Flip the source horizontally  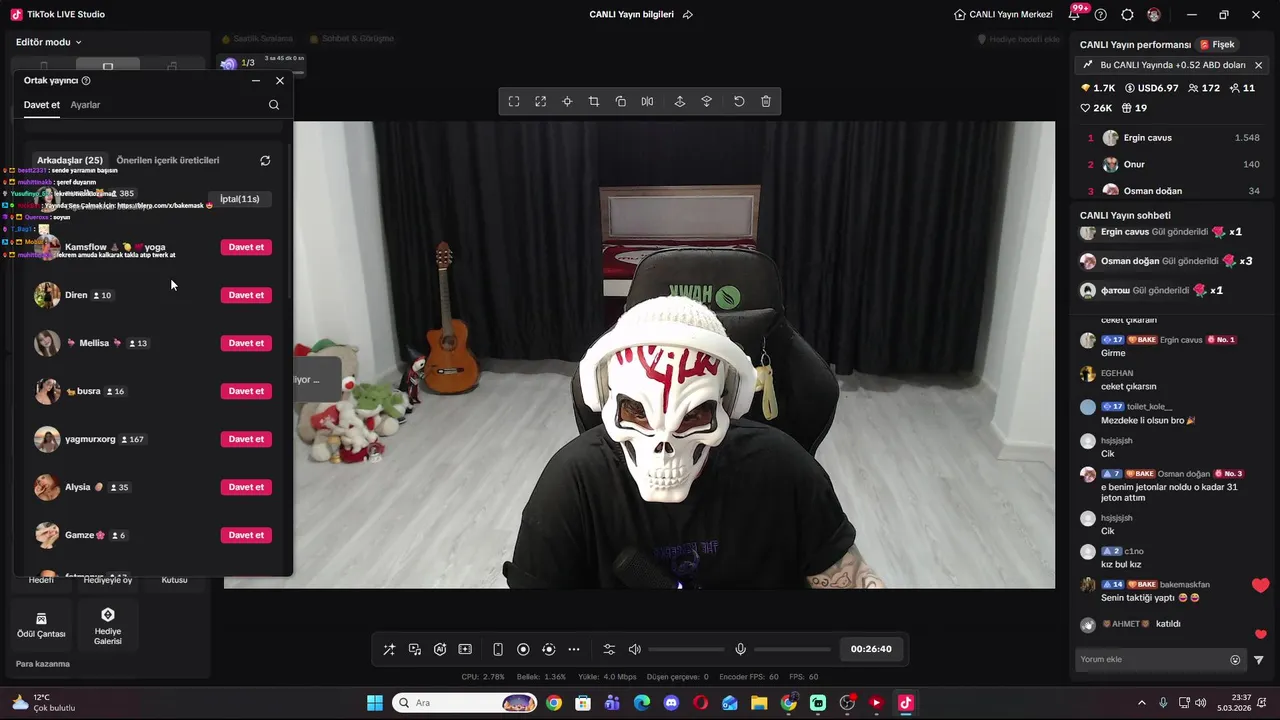click(x=647, y=101)
